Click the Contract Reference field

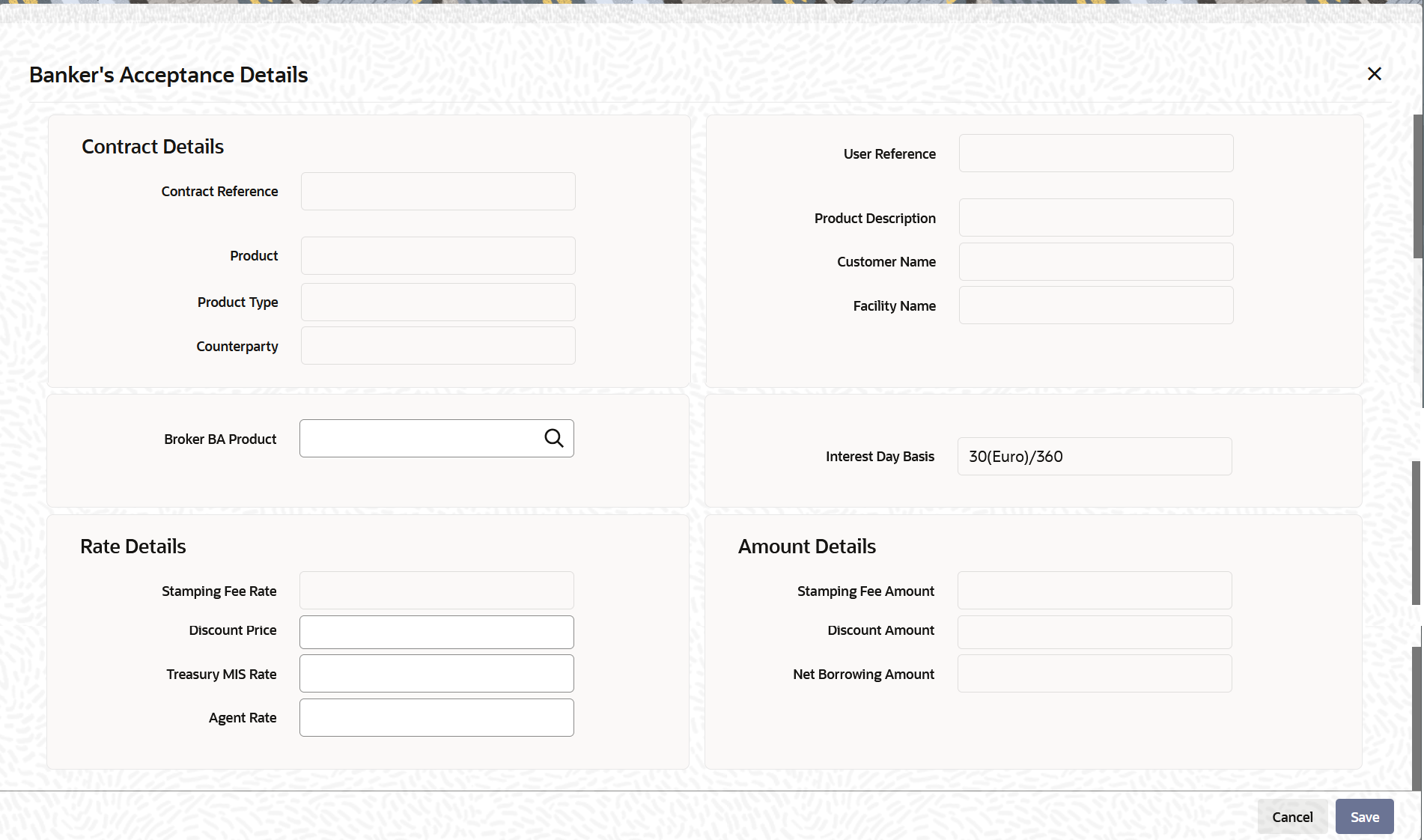[x=438, y=192]
